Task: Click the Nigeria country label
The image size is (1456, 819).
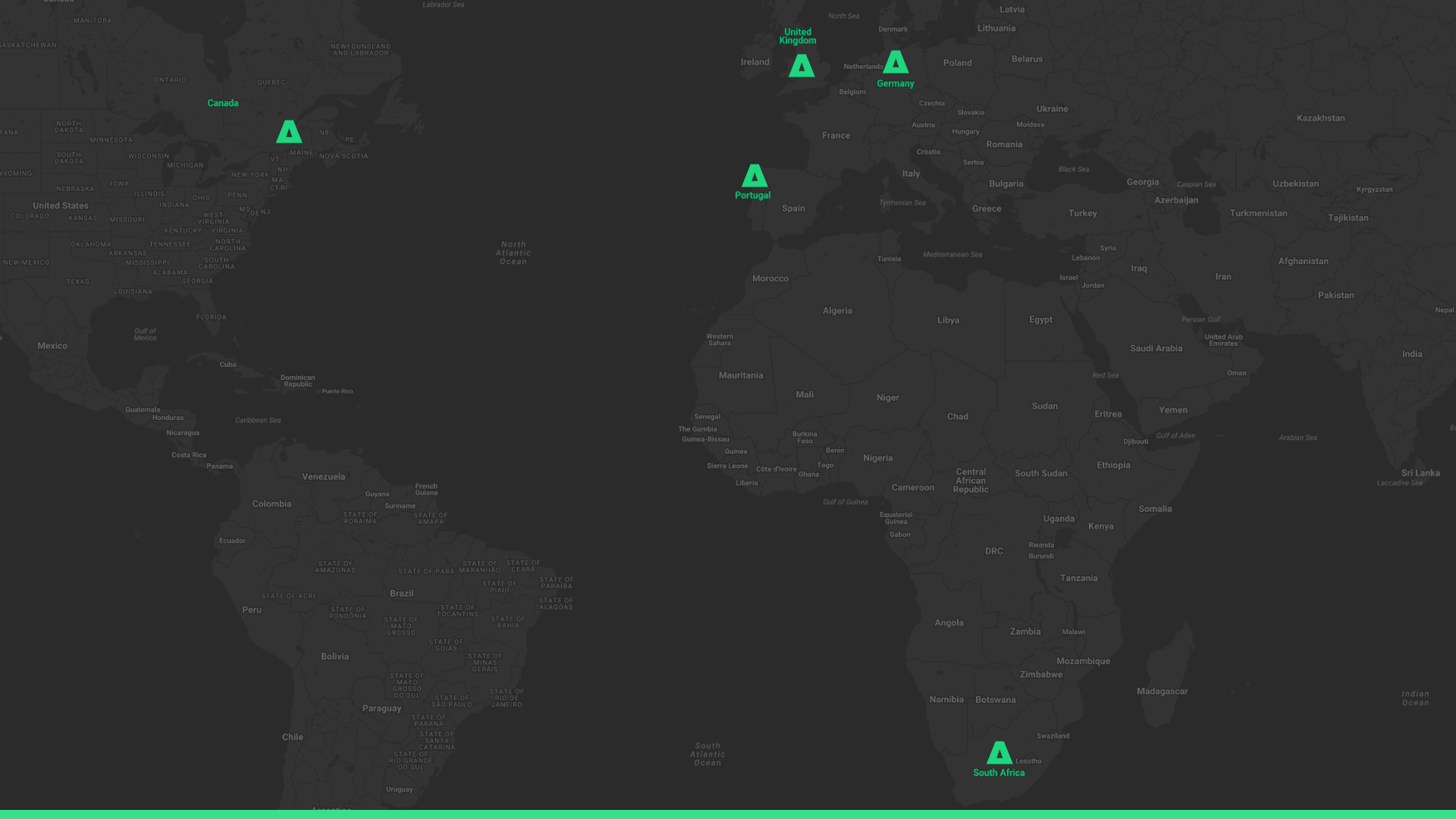Action: coord(877,458)
